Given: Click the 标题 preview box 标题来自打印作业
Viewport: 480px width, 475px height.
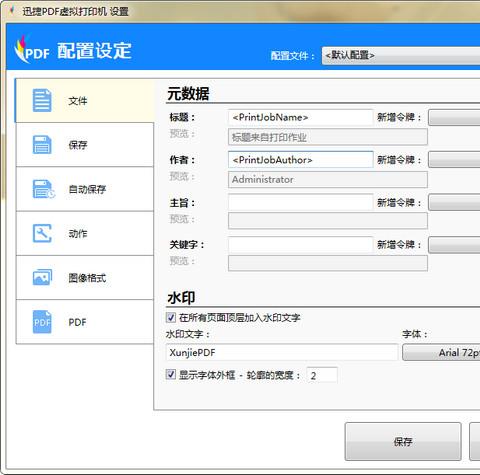Looking at the screenshot, I should 328,137.
